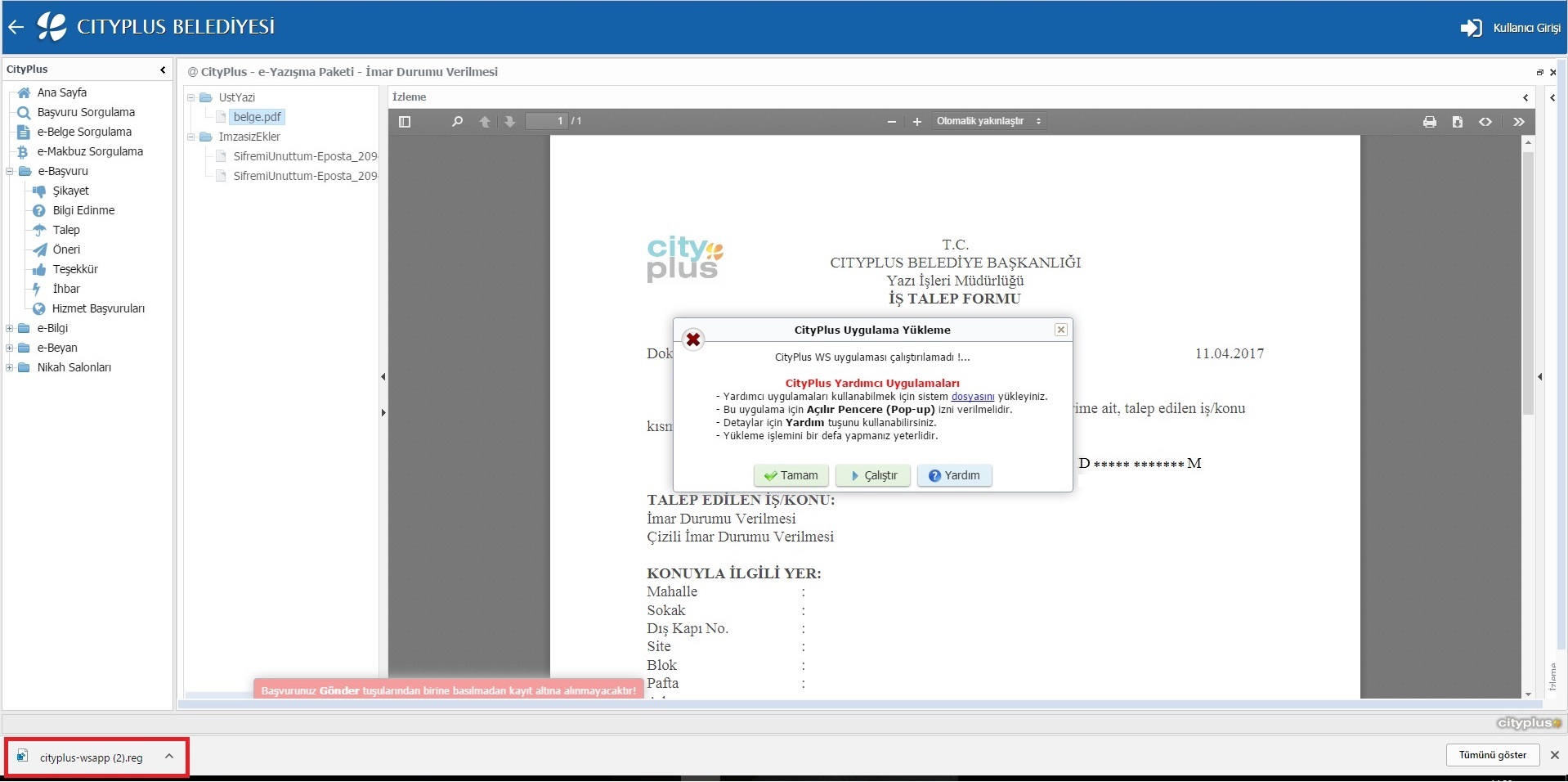Click the İhbar lightning icon
The width and height of the screenshot is (1568, 782).
[37, 289]
